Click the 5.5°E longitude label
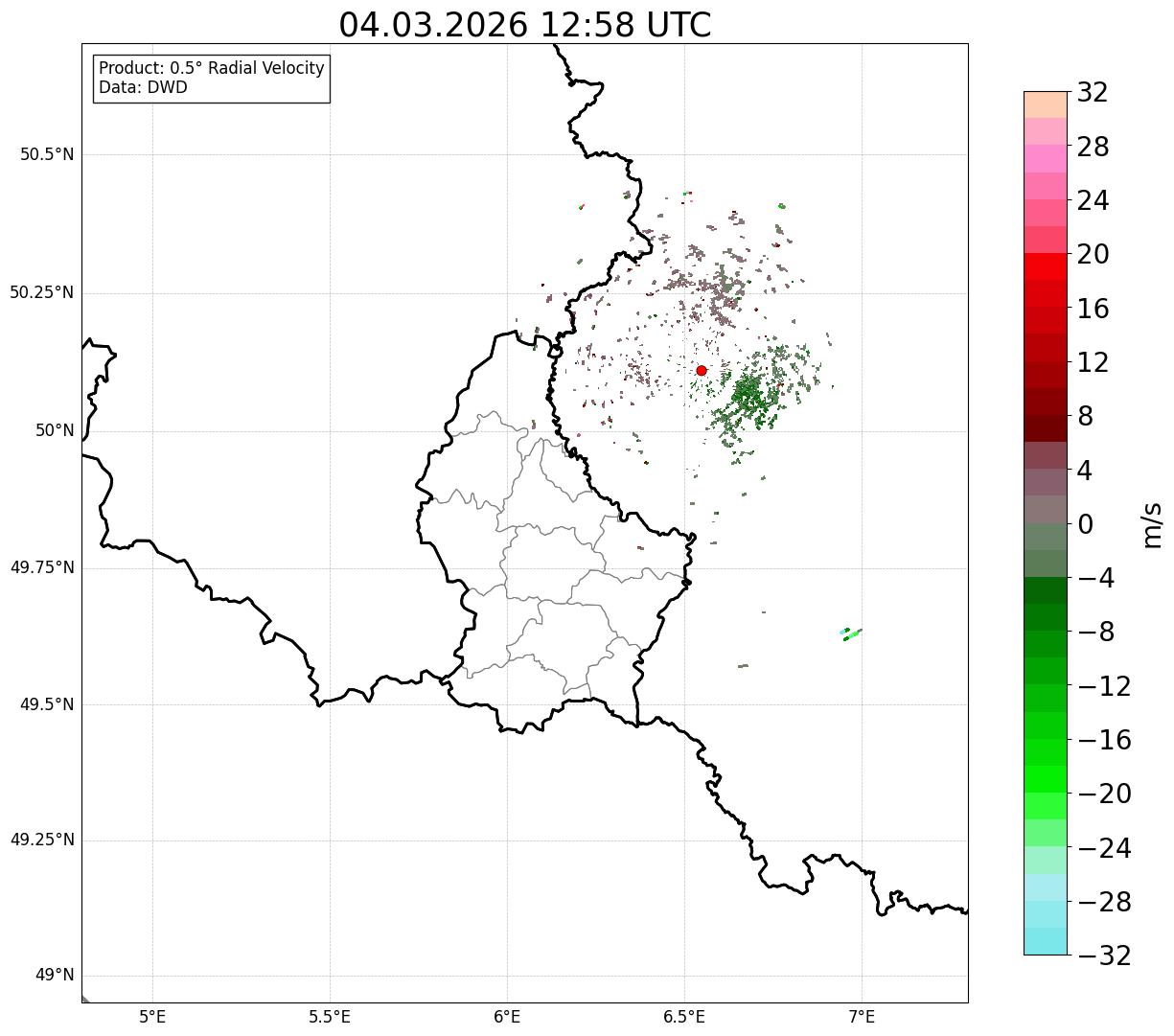 [330, 1017]
